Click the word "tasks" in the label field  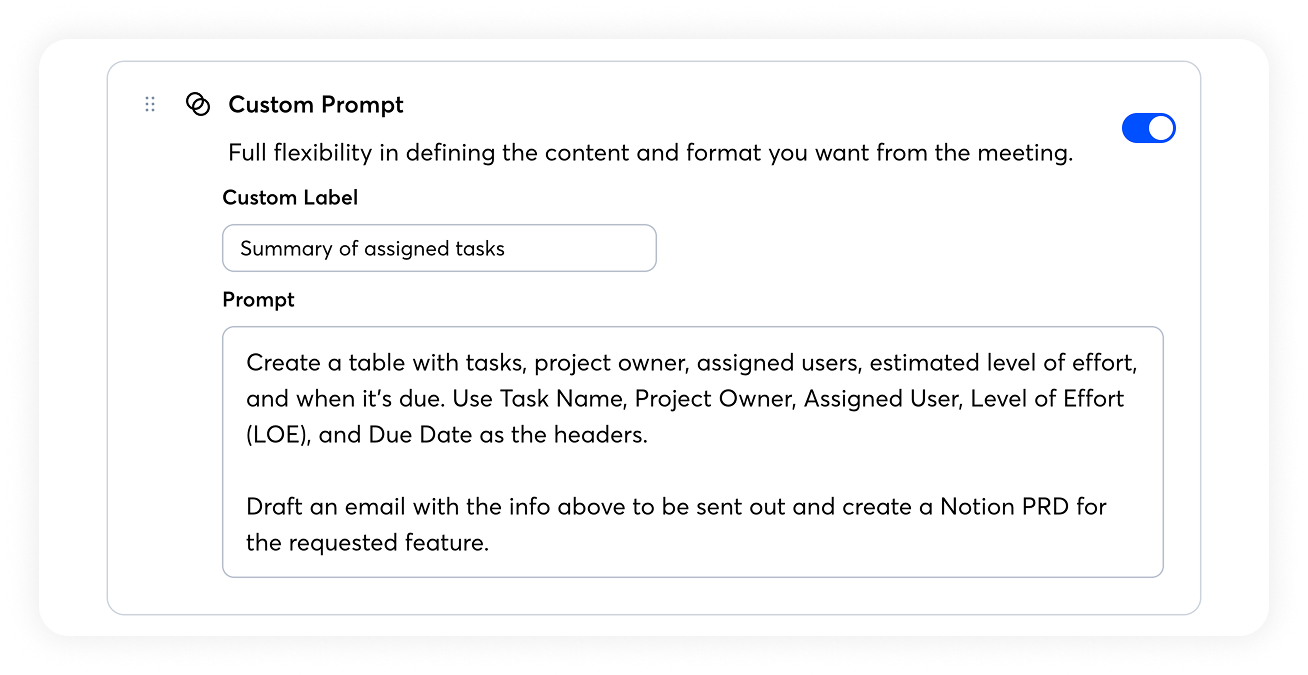pyautogui.click(x=478, y=249)
